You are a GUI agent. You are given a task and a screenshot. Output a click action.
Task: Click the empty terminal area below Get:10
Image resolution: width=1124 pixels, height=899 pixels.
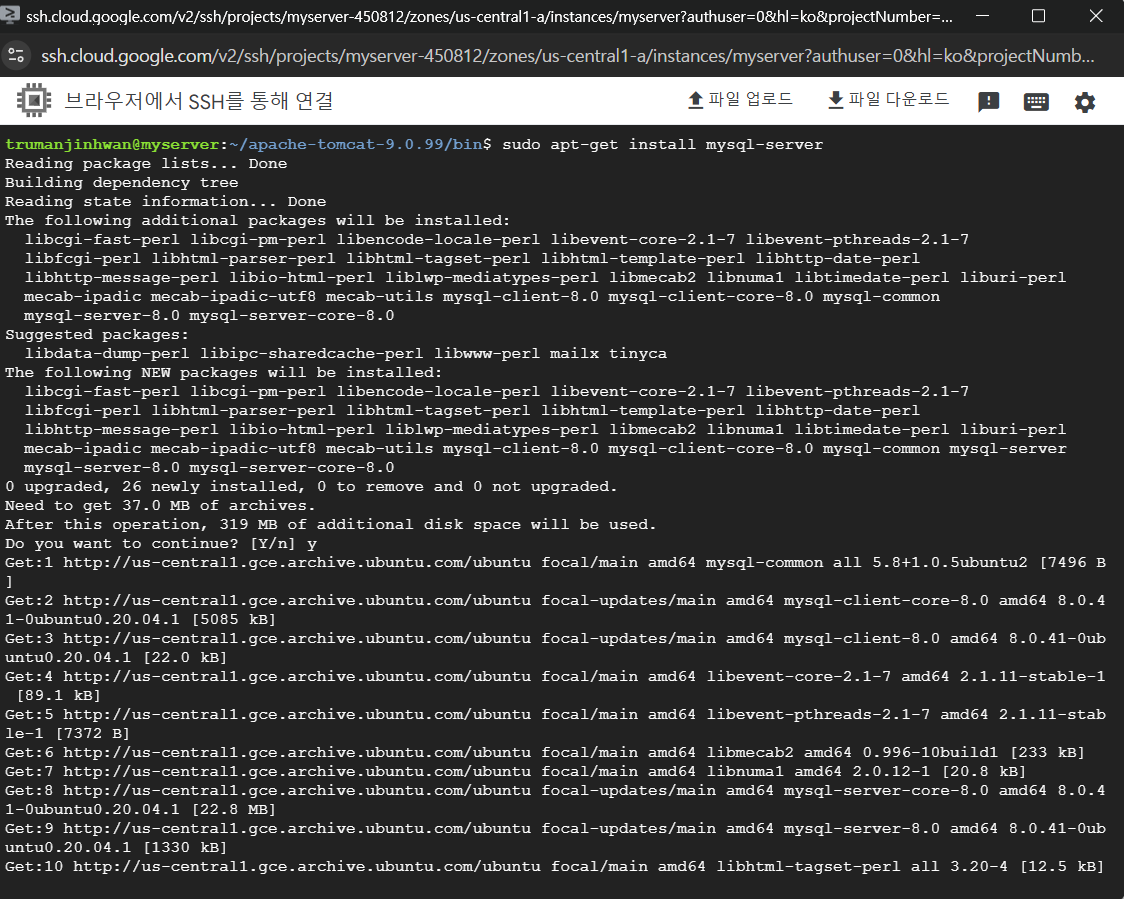pos(560,885)
